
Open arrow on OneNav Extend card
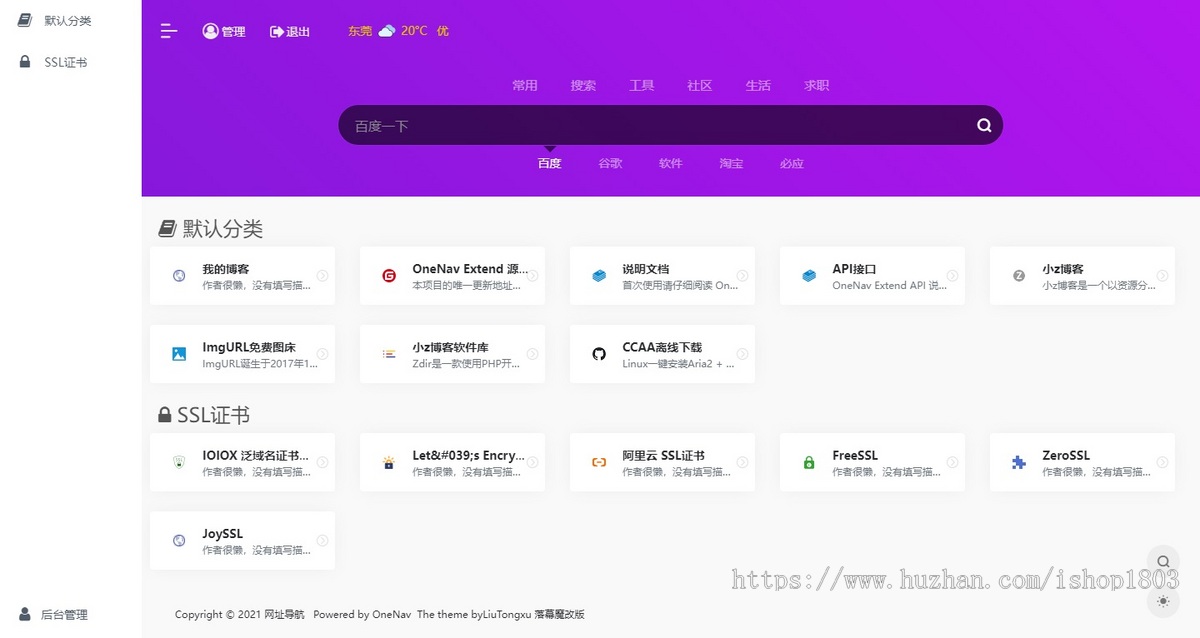coord(532,276)
